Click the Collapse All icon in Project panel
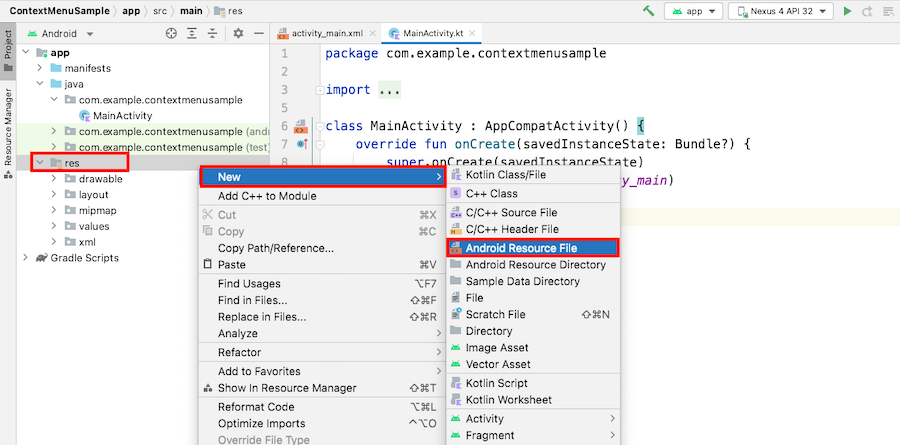This screenshot has width=900, height=445. 212,34
